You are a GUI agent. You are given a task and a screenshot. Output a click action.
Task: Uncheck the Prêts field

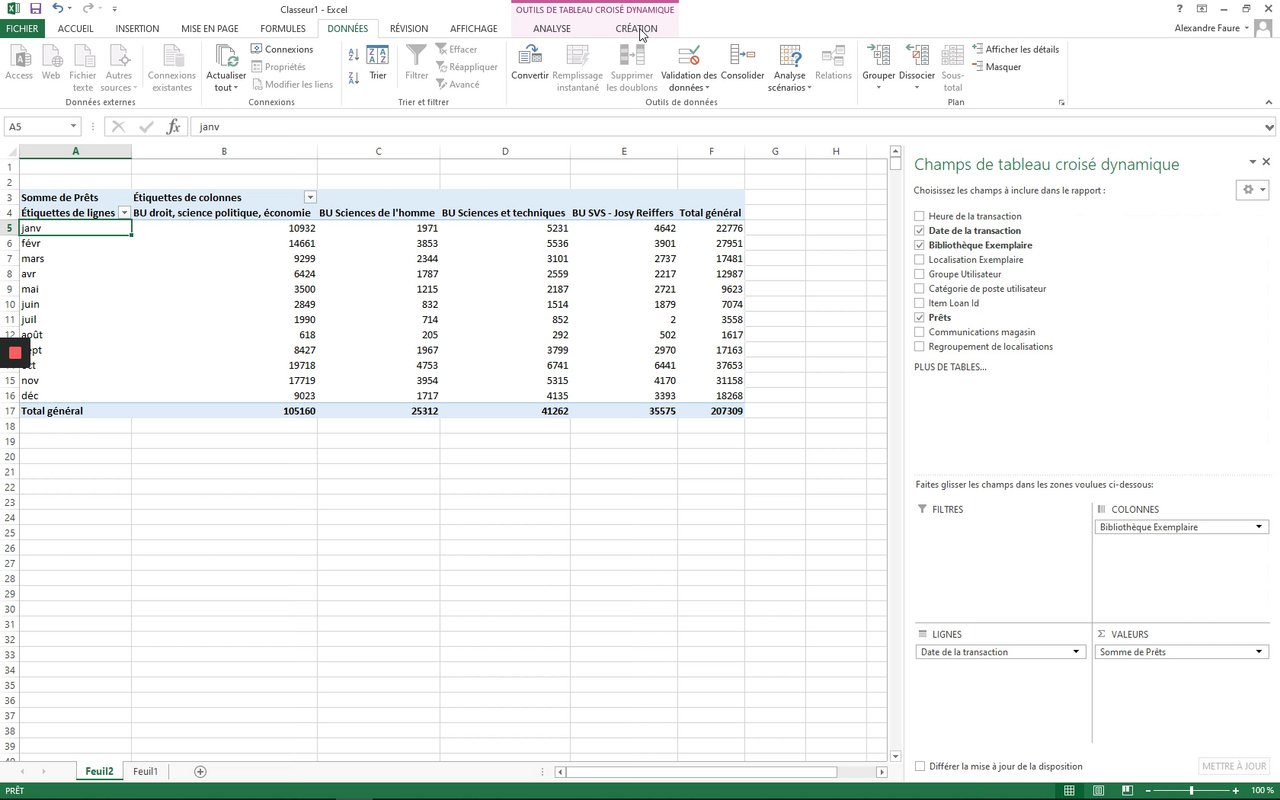coord(919,318)
